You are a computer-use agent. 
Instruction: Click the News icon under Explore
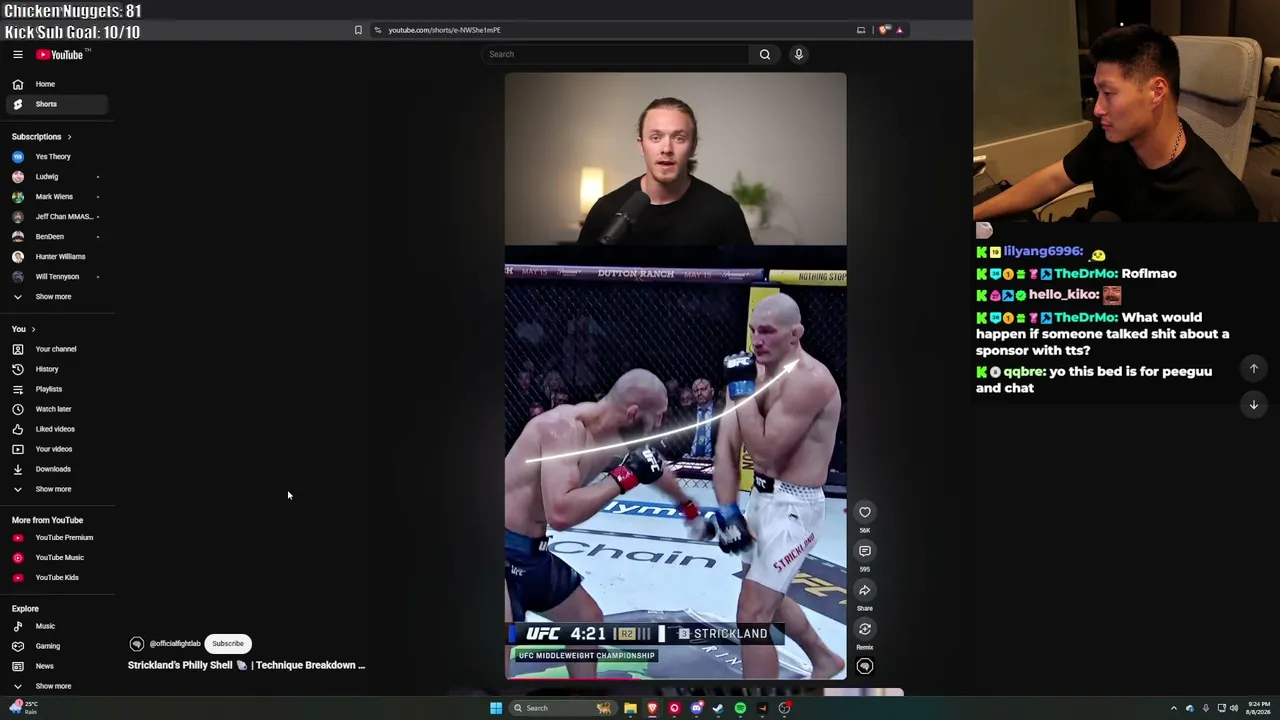click(x=18, y=666)
